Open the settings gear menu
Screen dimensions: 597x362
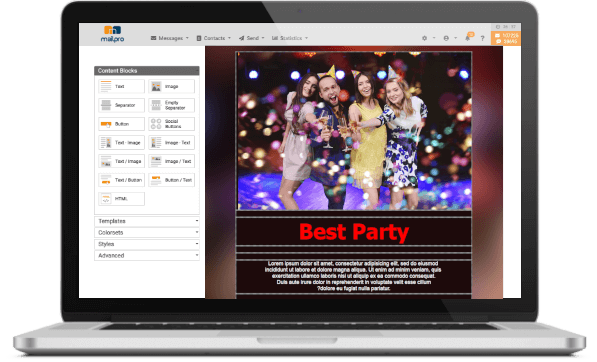tap(428, 38)
